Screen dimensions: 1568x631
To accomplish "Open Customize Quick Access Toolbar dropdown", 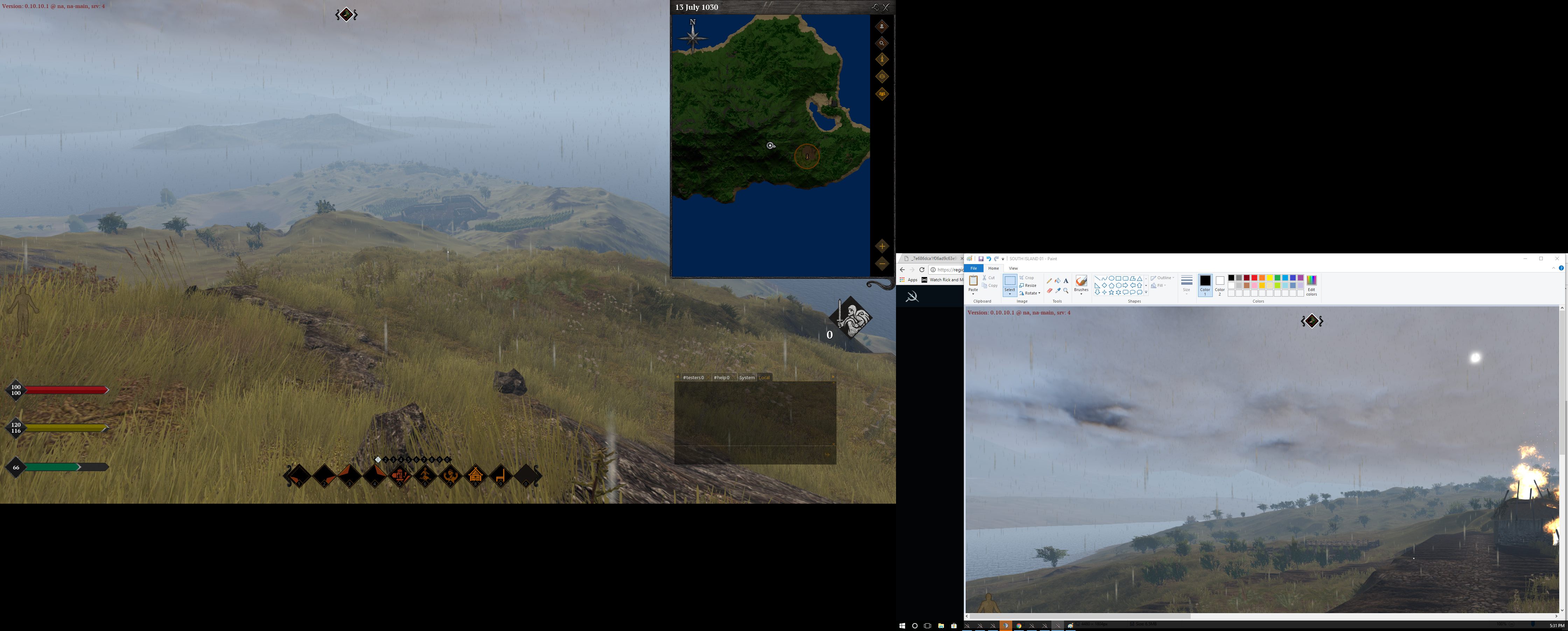I will (x=1003, y=259).
